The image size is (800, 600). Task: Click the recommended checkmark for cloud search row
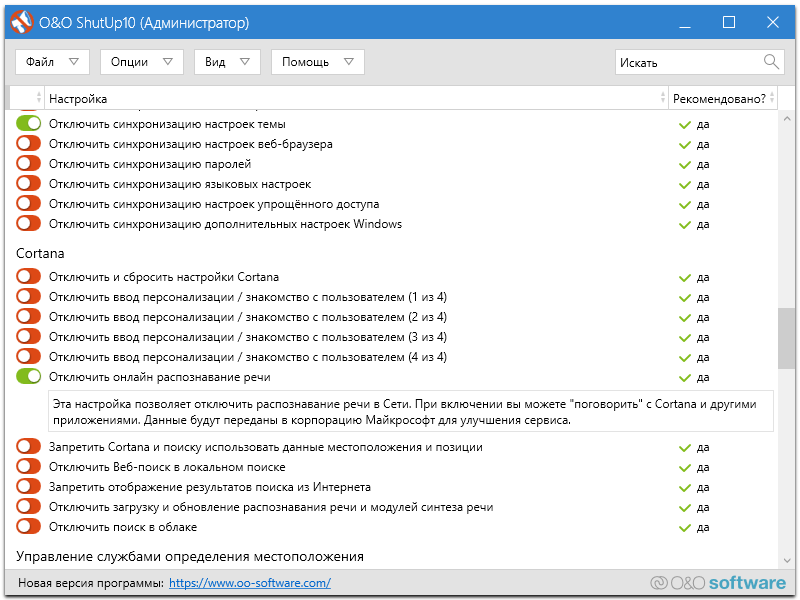pyautogui.click(x=685, y=527)
